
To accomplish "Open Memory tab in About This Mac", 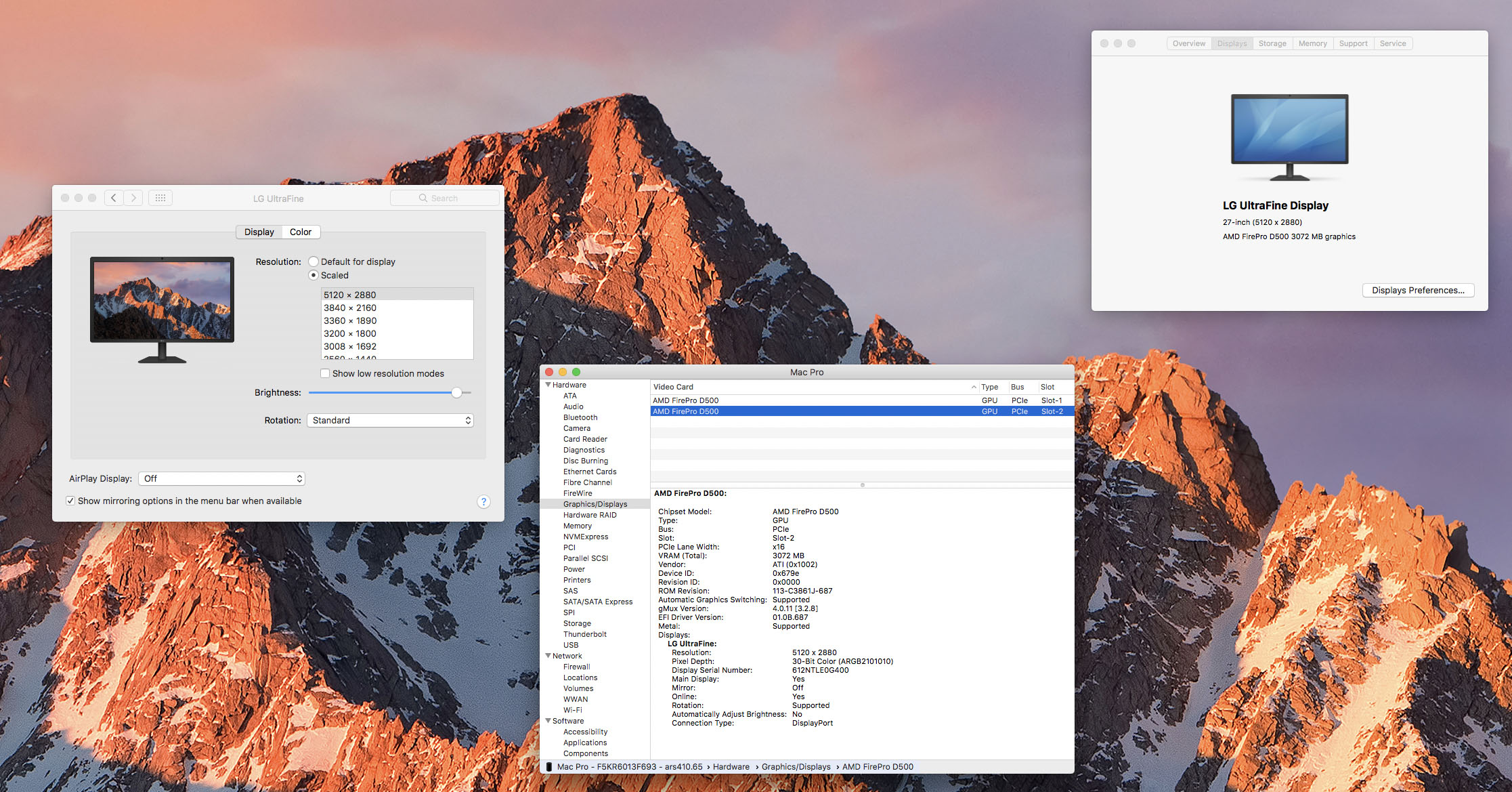I will click(x=1313, y=43).
